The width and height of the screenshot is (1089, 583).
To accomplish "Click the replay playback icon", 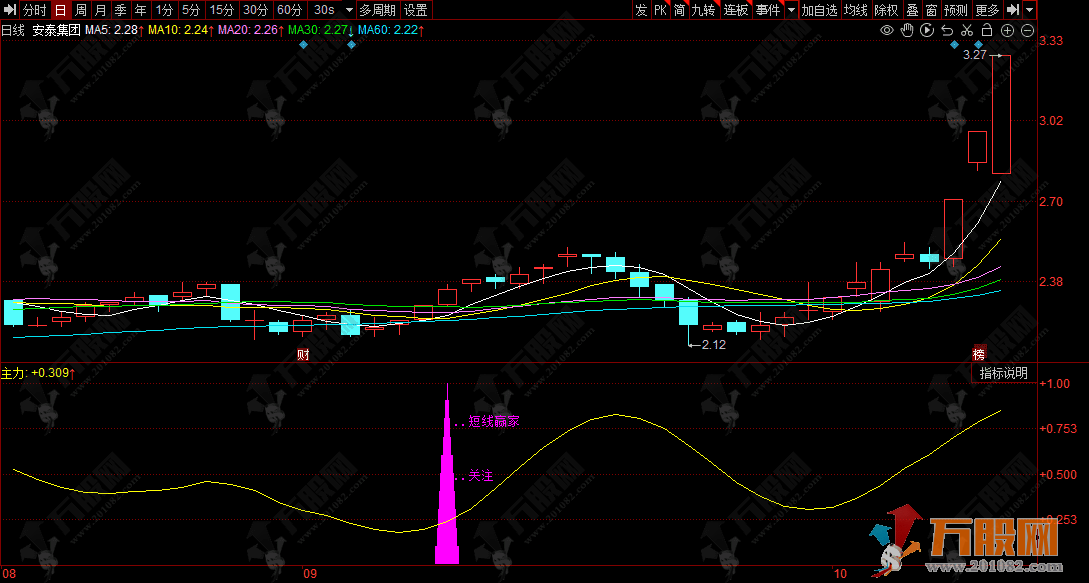I will [927, 31].
